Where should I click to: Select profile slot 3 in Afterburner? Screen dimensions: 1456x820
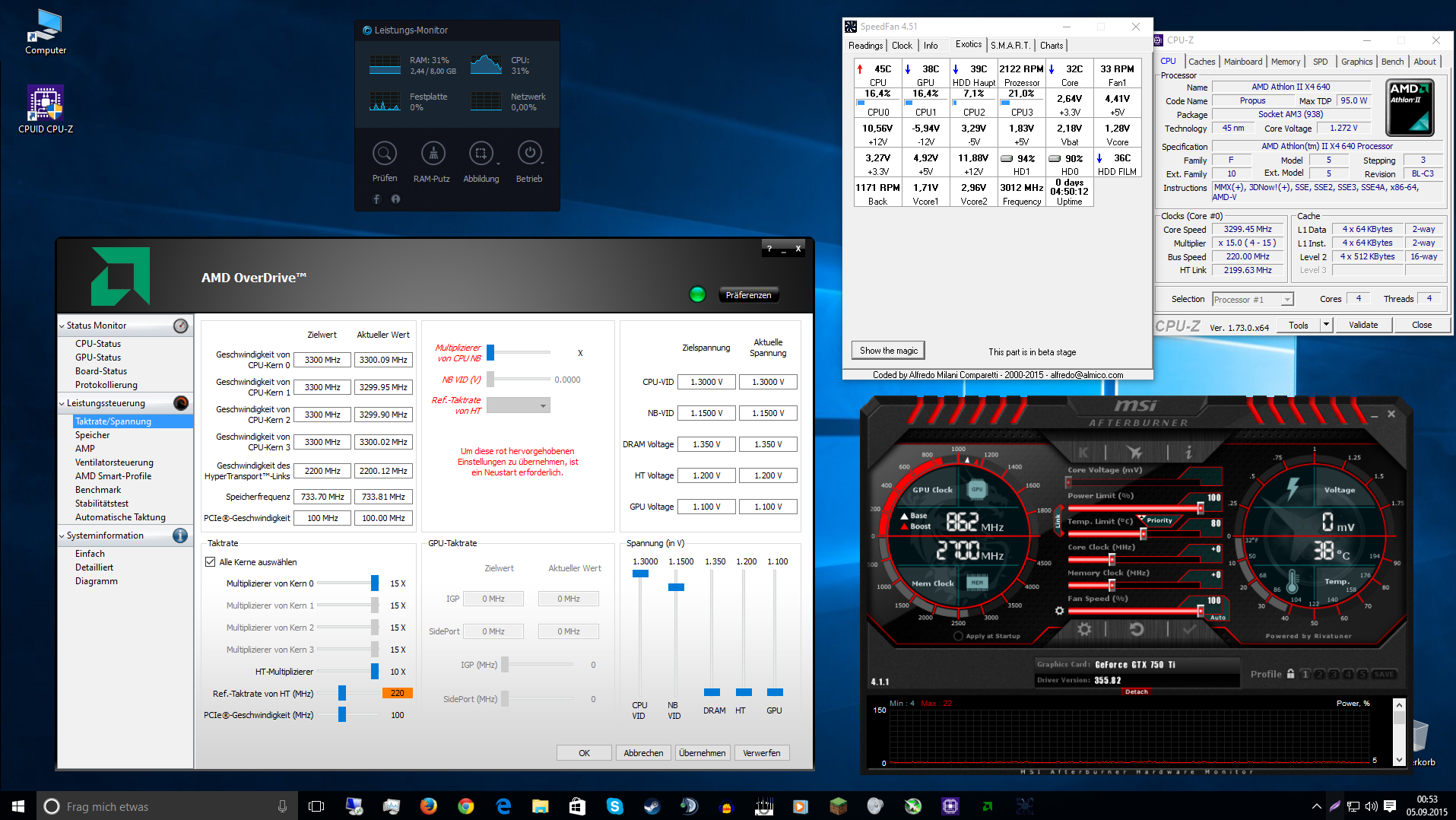pos(1334,674)
